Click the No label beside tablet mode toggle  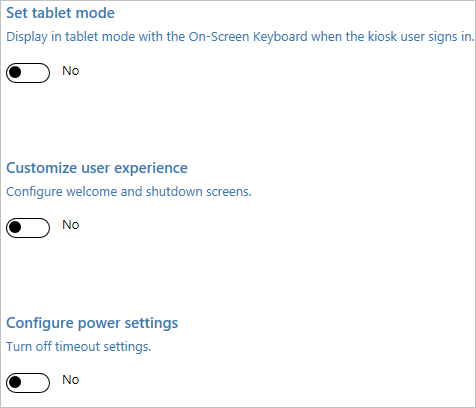coord(71,71)
